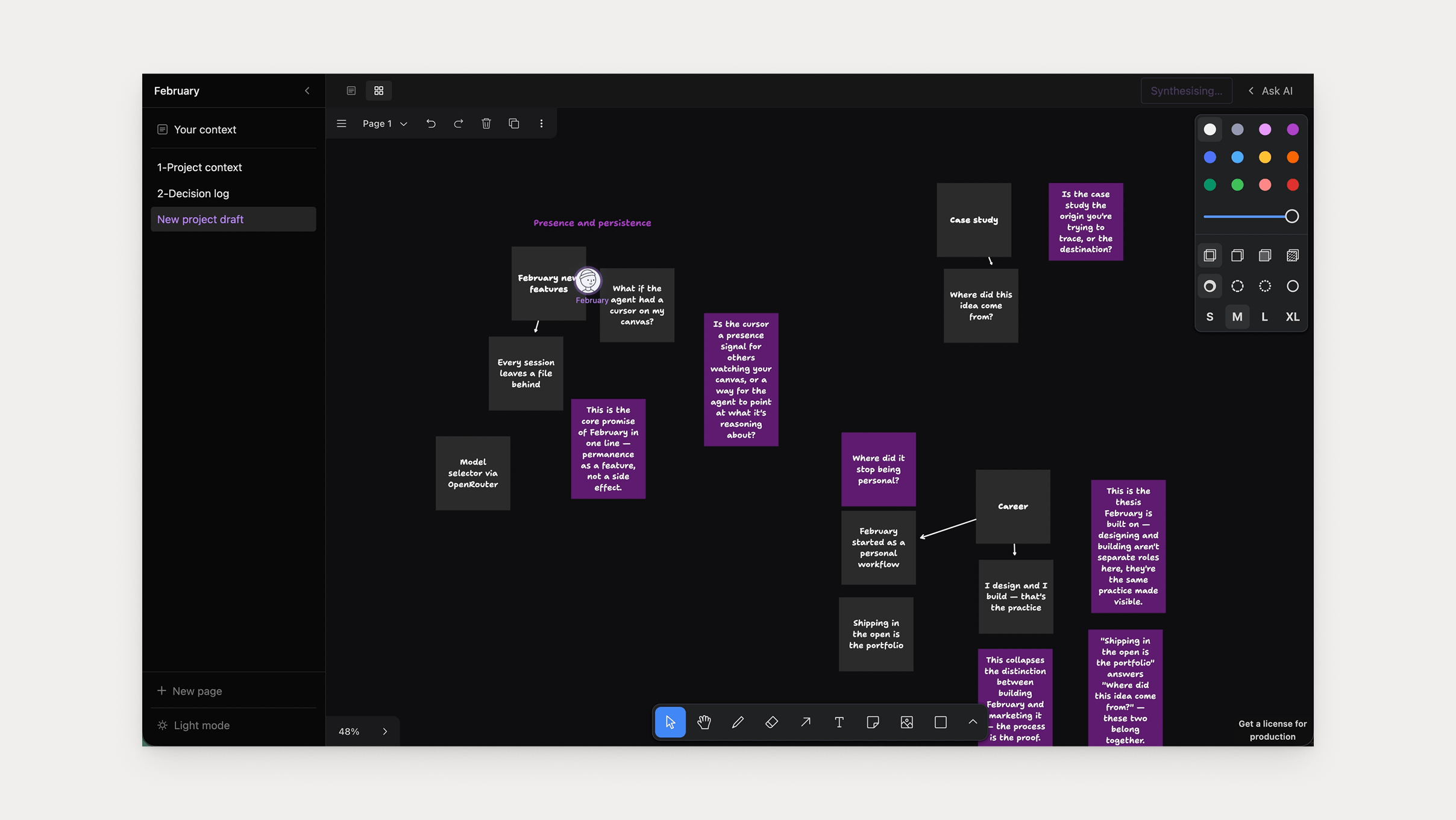Collapse the February sidebar with the back chevron
The image size is (1456, 820).
[307, 90]
